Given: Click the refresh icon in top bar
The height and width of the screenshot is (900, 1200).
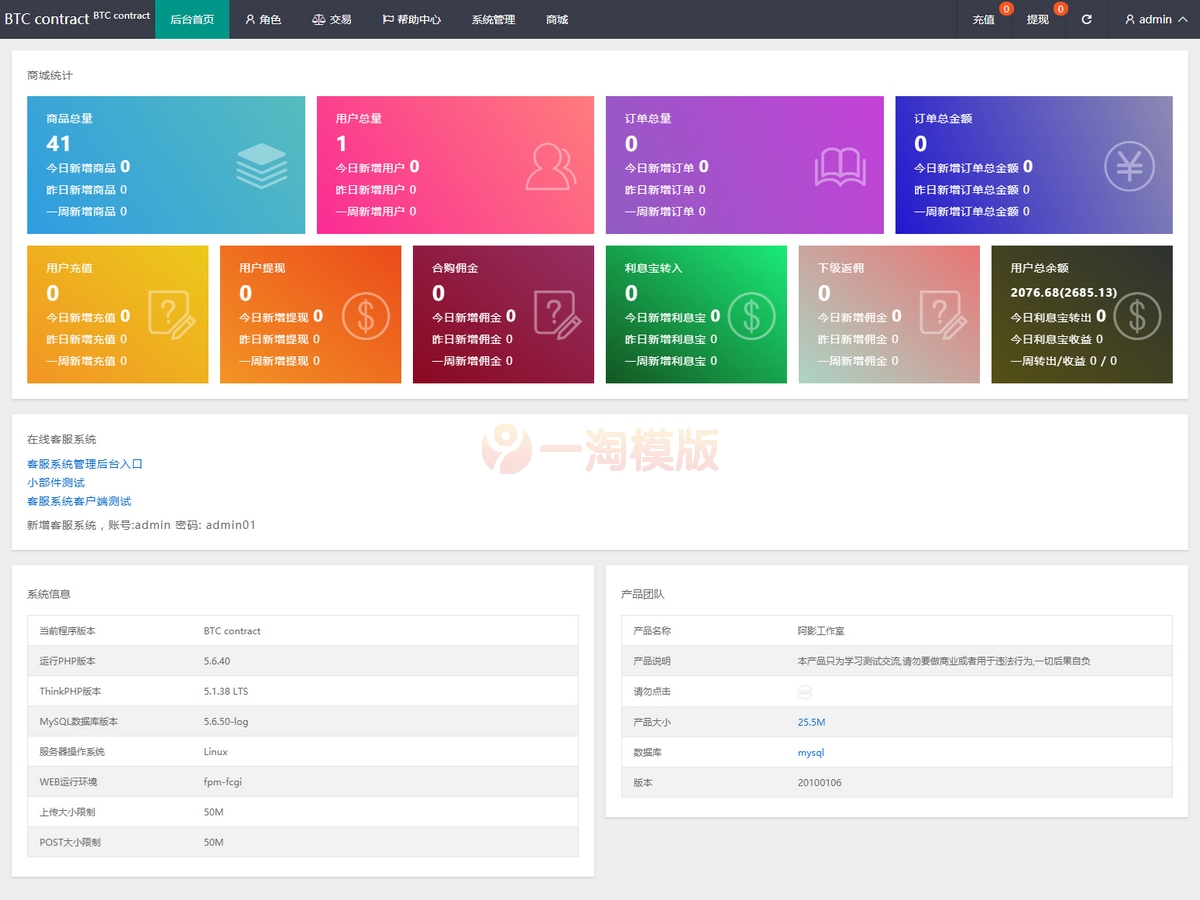Looking at the screenshot, I should pyautogui.click(x=1086, y=19).
